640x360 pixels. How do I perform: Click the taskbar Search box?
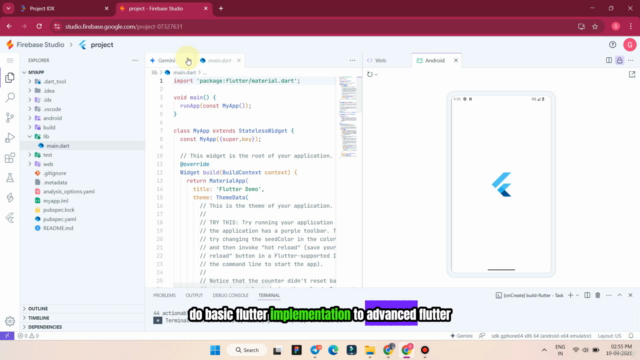click(247, 350)
